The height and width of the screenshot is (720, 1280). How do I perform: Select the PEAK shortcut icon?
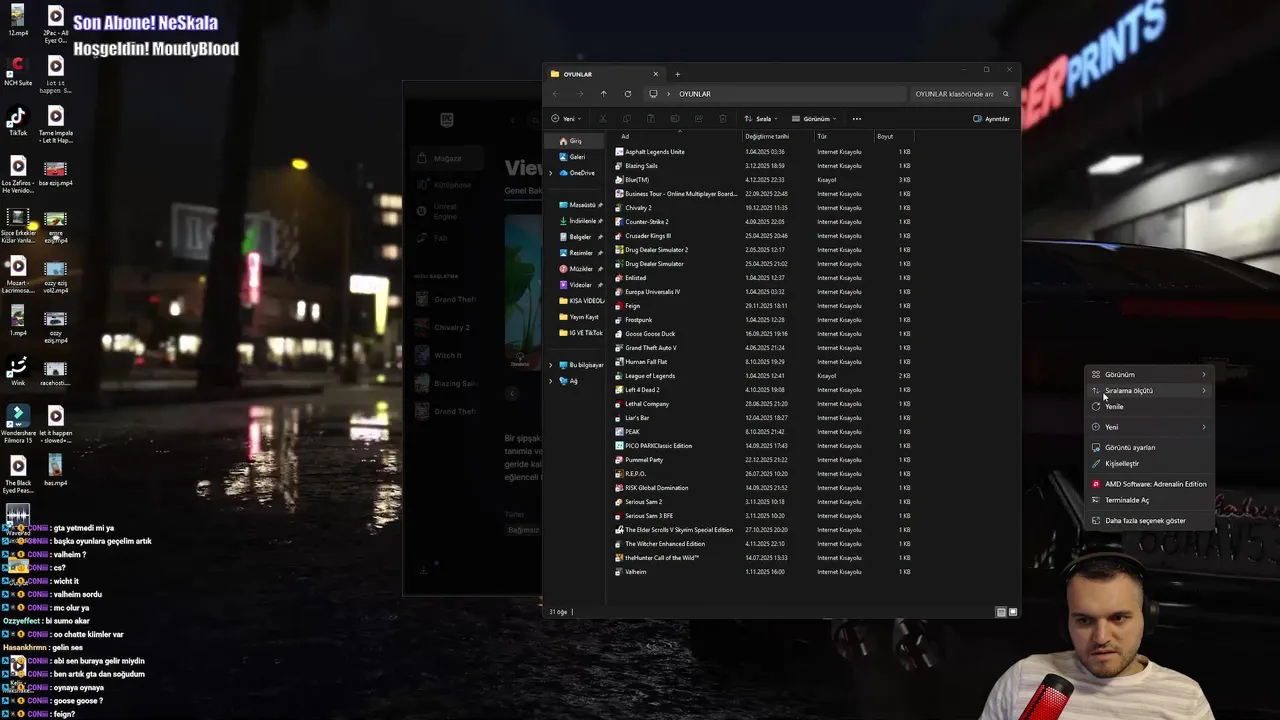(620, 432)
